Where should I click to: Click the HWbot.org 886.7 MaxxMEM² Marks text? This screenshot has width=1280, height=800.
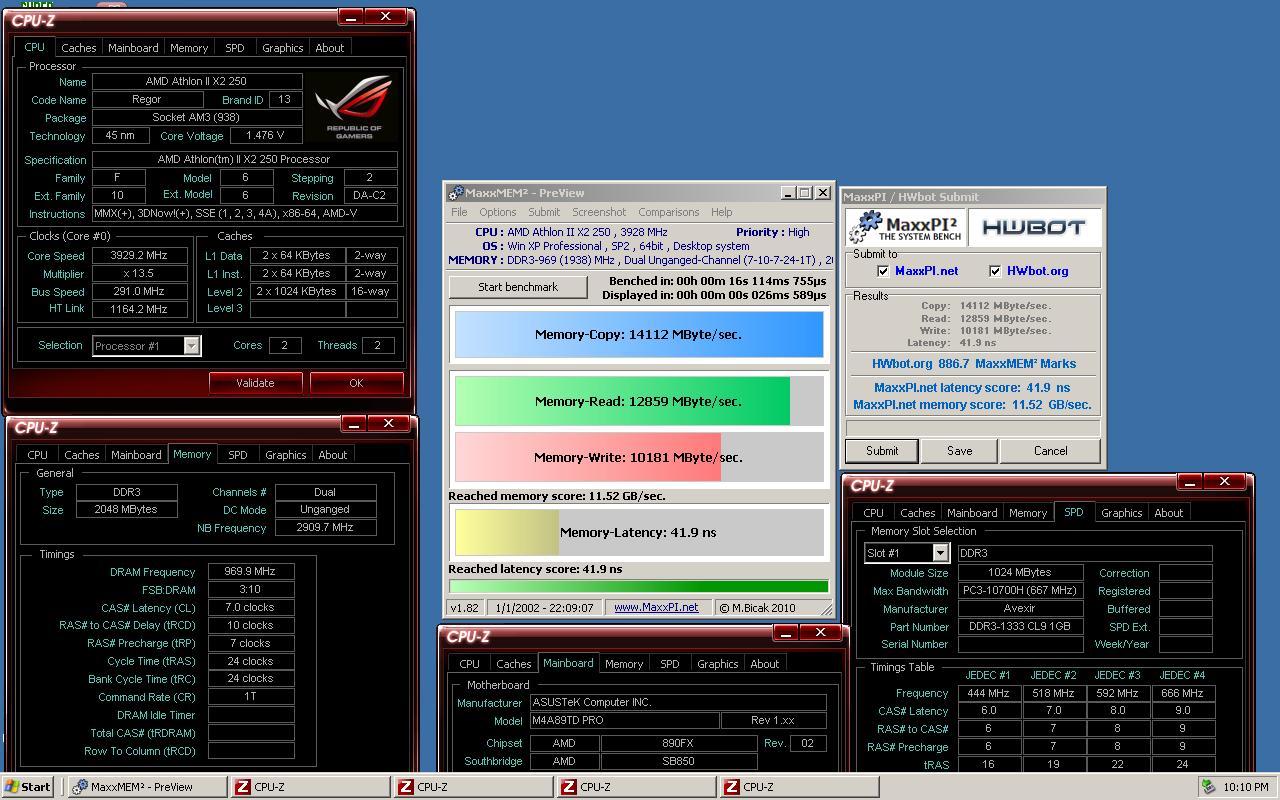[x=974, y=365]
